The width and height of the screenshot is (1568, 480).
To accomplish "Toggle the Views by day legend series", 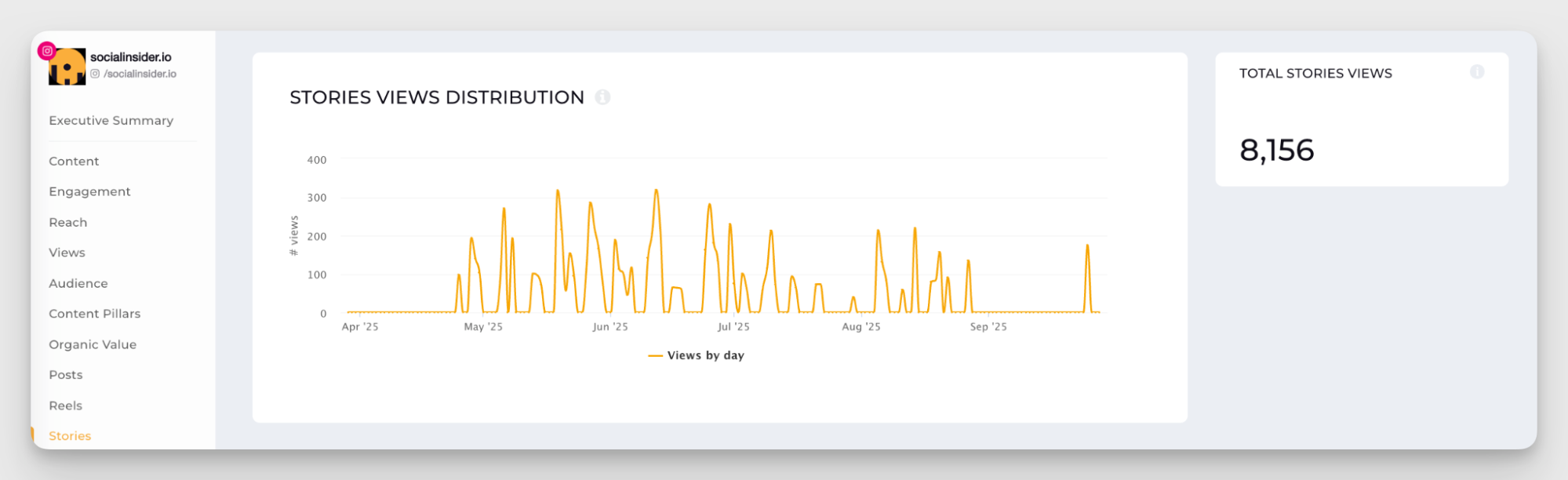I will click(697, 355).
